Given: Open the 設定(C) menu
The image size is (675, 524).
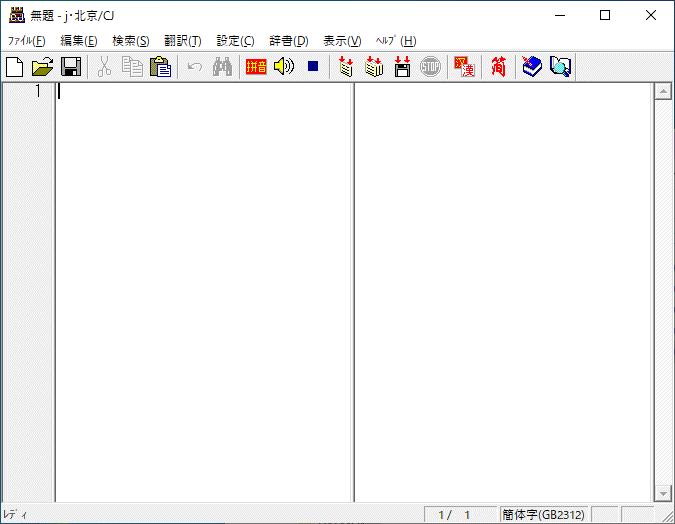Looking at the screenshot, I should [235, 41].
